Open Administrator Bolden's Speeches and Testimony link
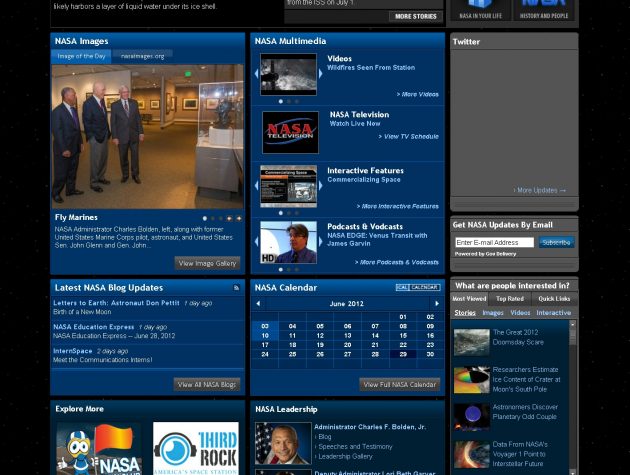630x475 pixels. pos(355,446)
